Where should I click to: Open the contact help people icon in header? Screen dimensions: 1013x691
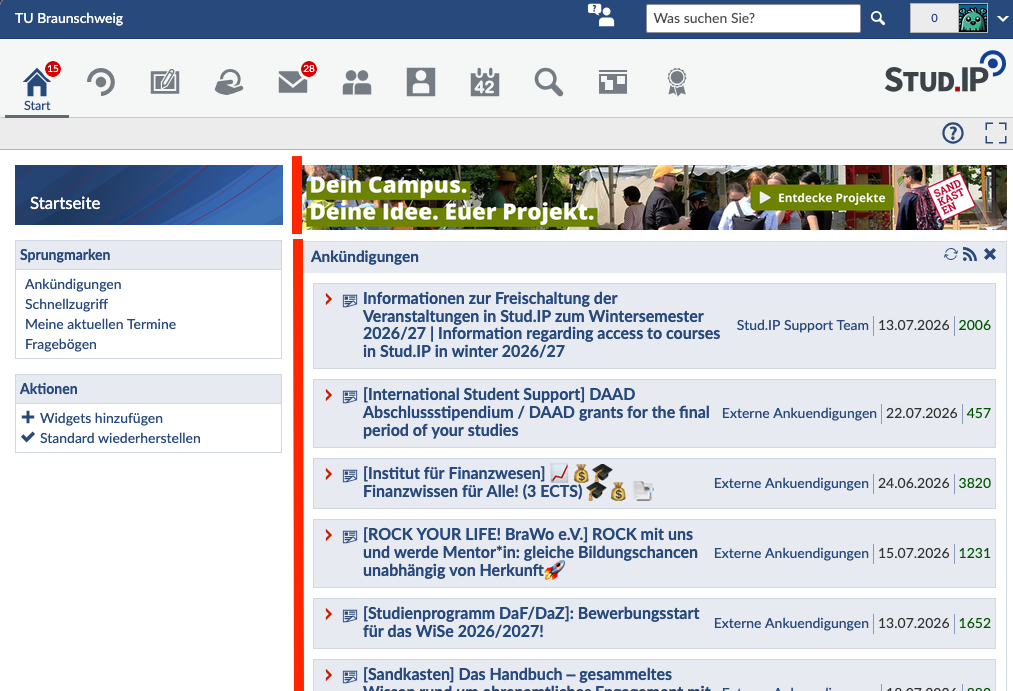pos(601,15)
